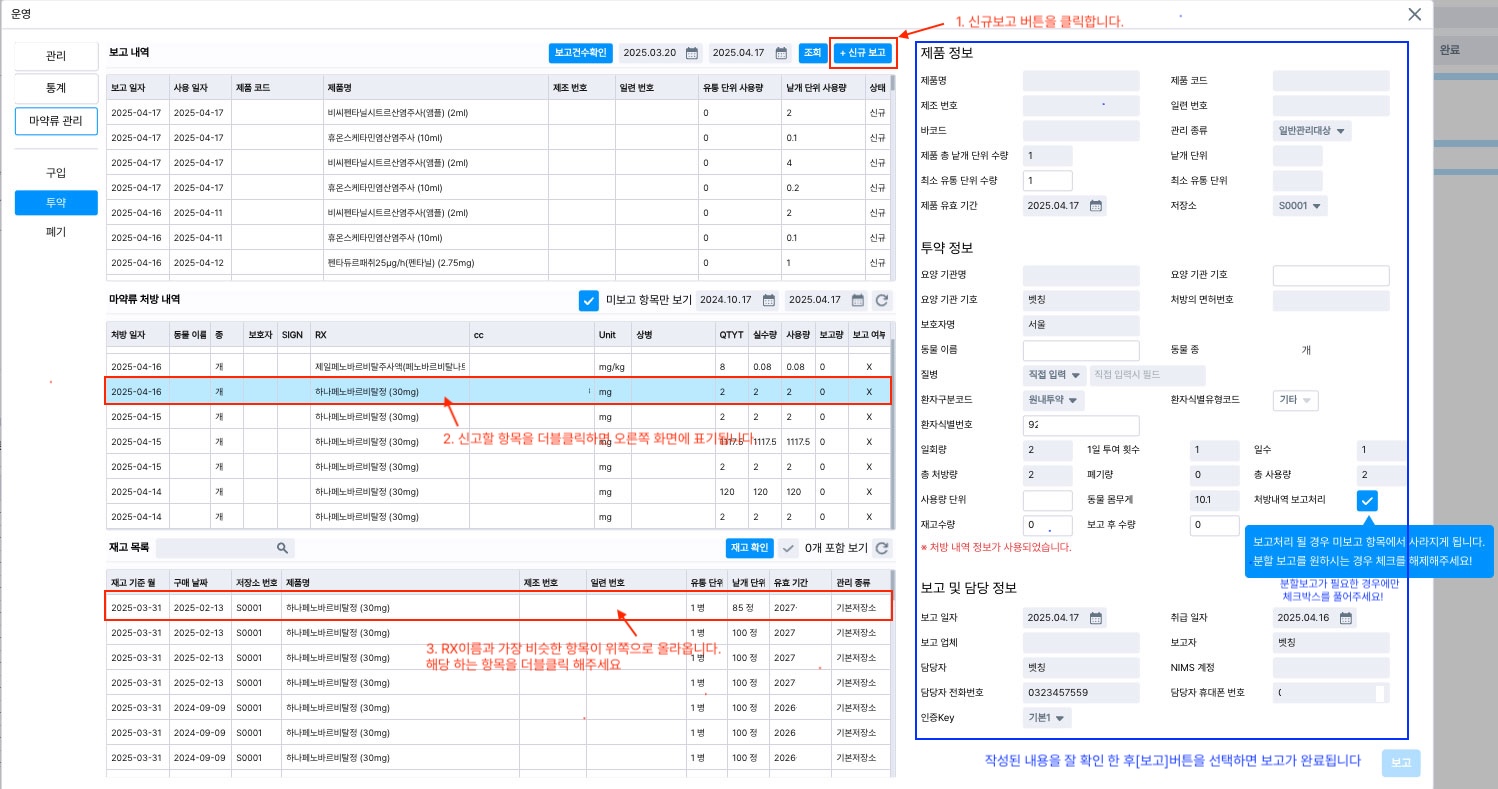Open the 저장소 S0001 dropdown

1300,206
